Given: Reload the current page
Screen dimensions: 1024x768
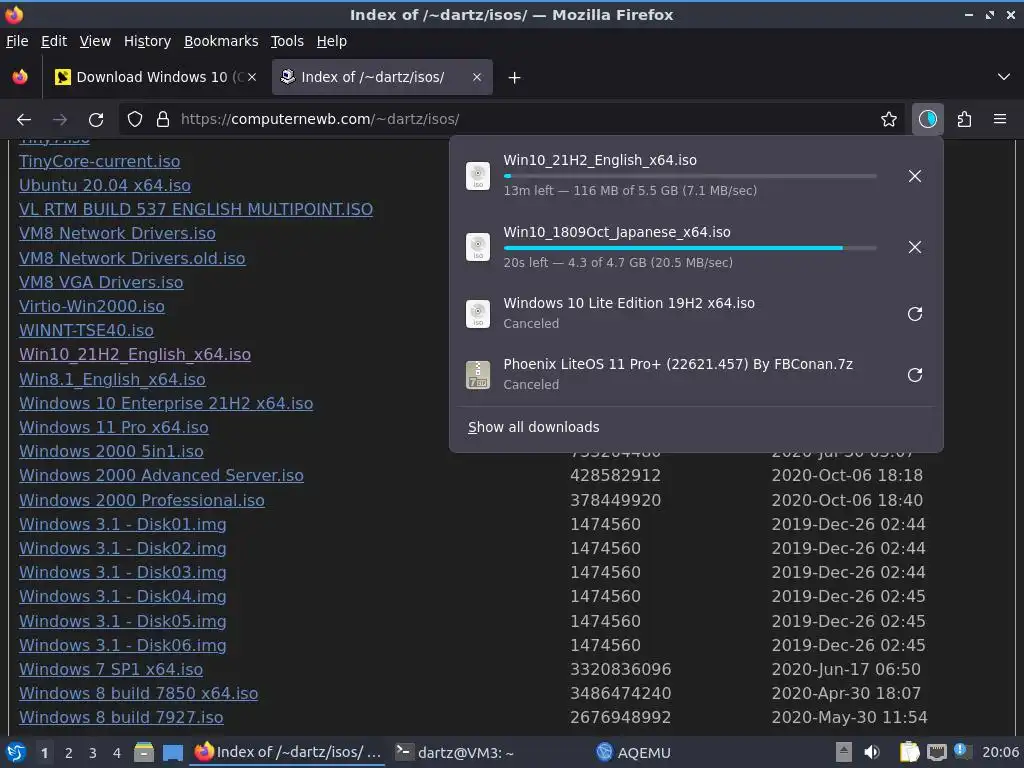Looking at the screenshot, I should pyautogui.click(x=96, y=120).
